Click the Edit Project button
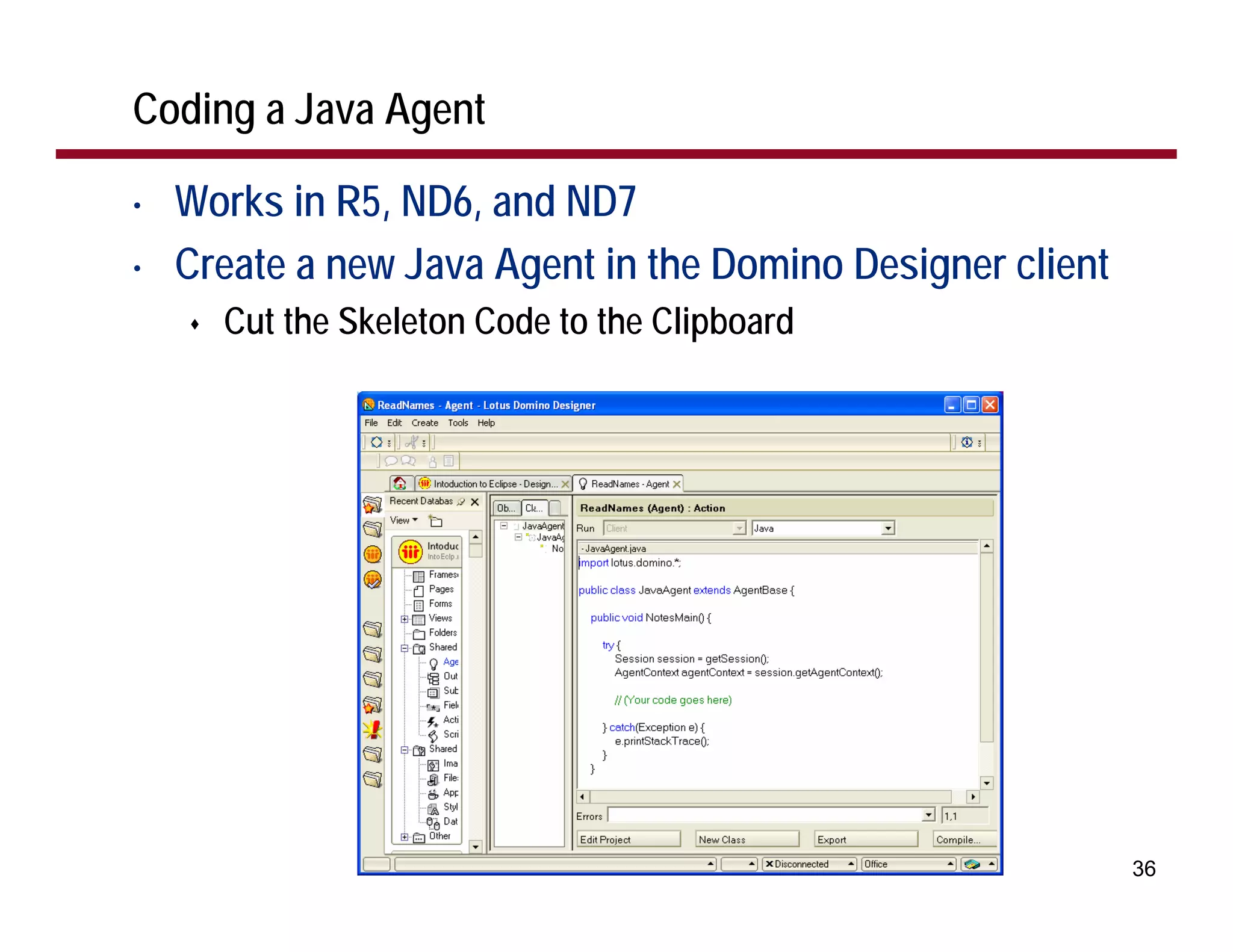The image size is (1233, 952). click(x=629, y=839)
